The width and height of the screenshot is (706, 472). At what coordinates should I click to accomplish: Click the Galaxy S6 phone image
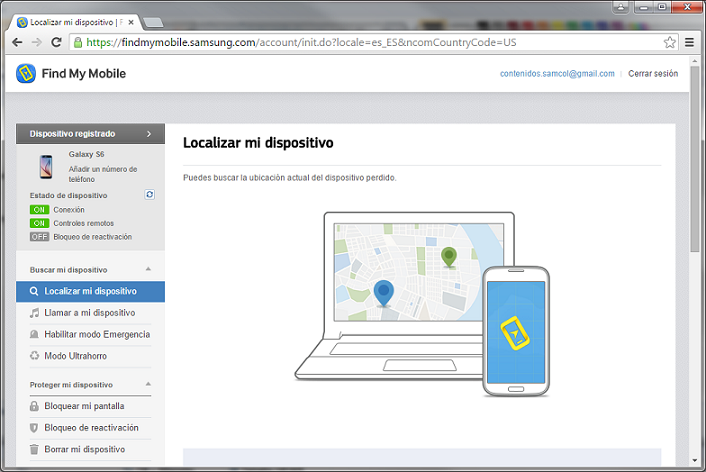tap(46, 167)
